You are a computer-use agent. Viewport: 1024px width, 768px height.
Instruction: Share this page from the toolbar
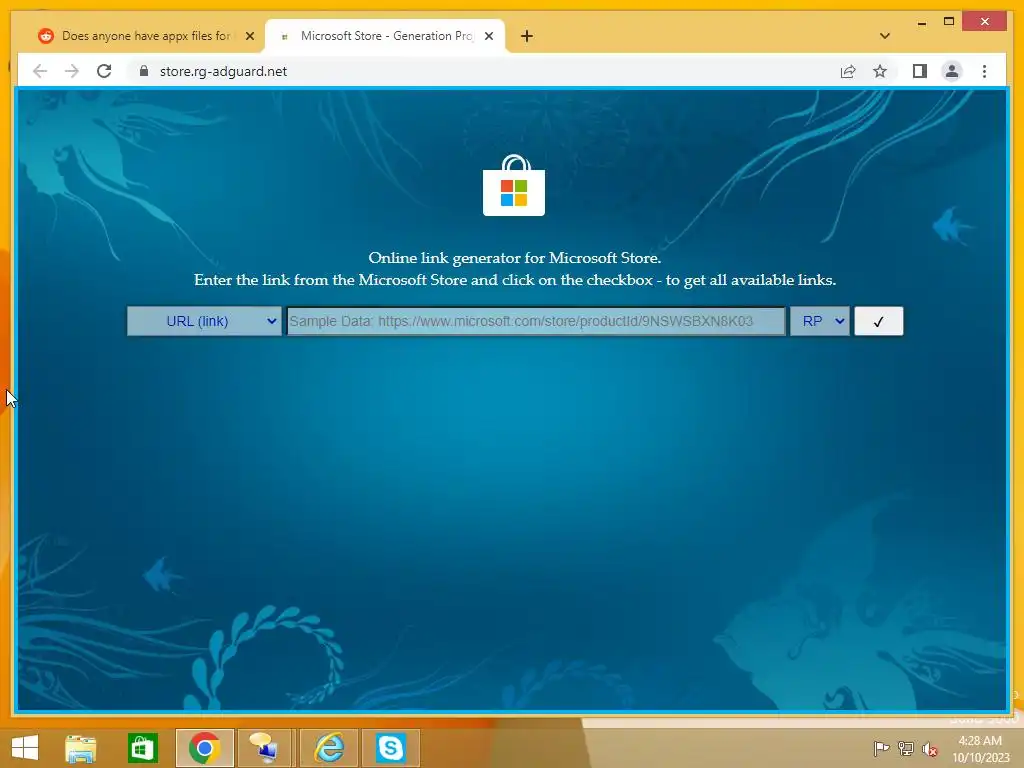pos(848,71)
